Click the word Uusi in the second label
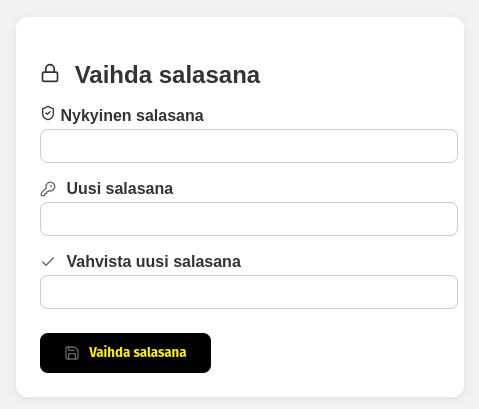Screen dimensions: 479x409 click(84, 188)
